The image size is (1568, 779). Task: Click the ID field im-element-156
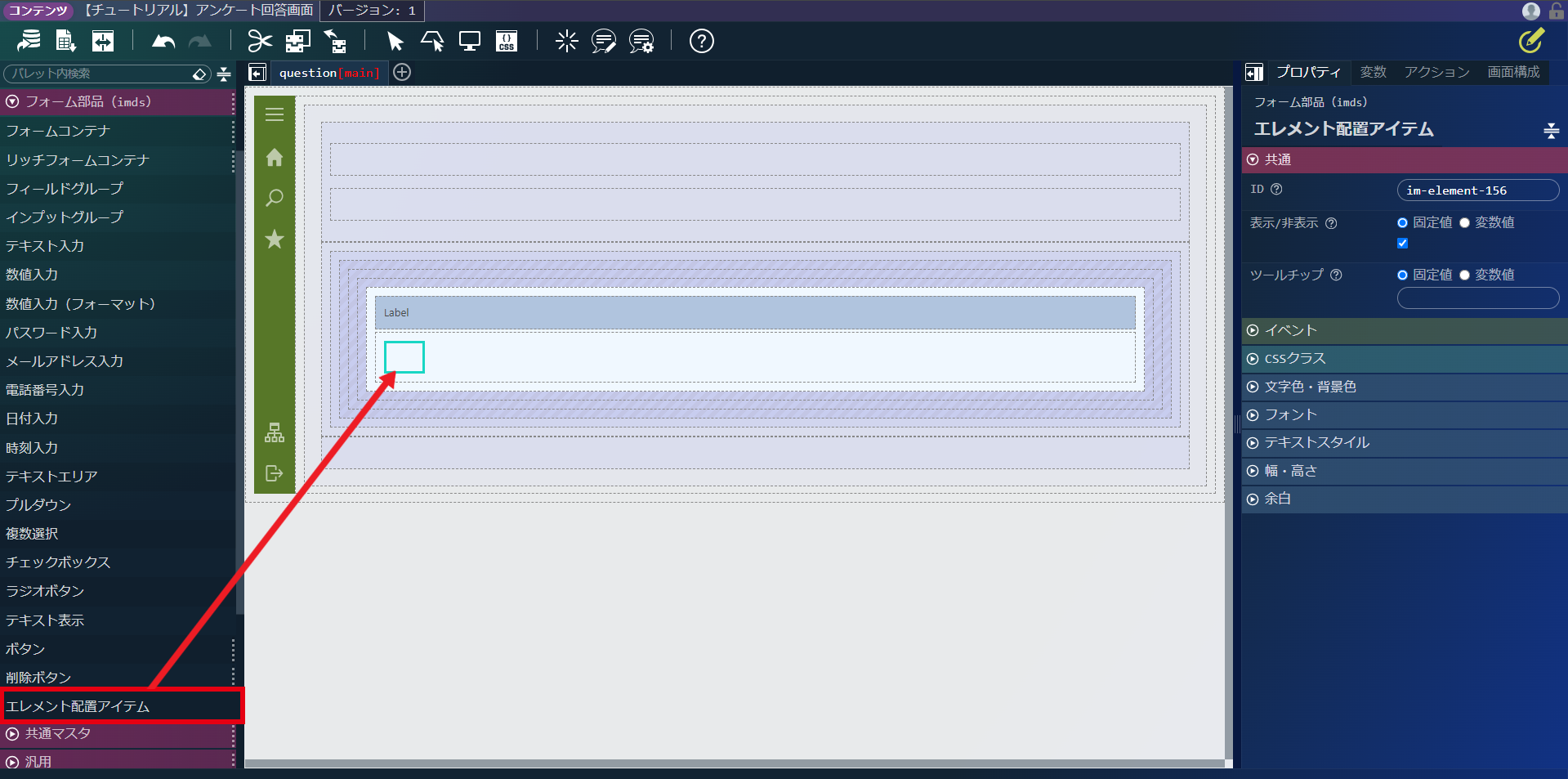coord(1478,190)
